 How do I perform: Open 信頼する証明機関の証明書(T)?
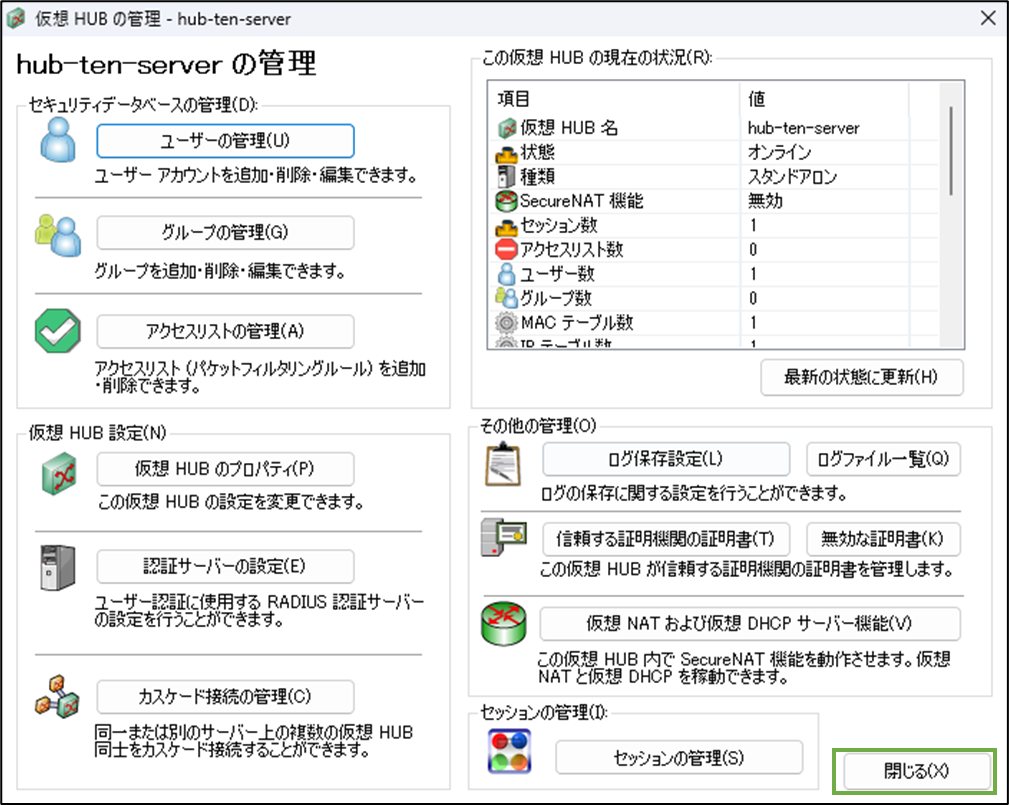pos(666,539)
